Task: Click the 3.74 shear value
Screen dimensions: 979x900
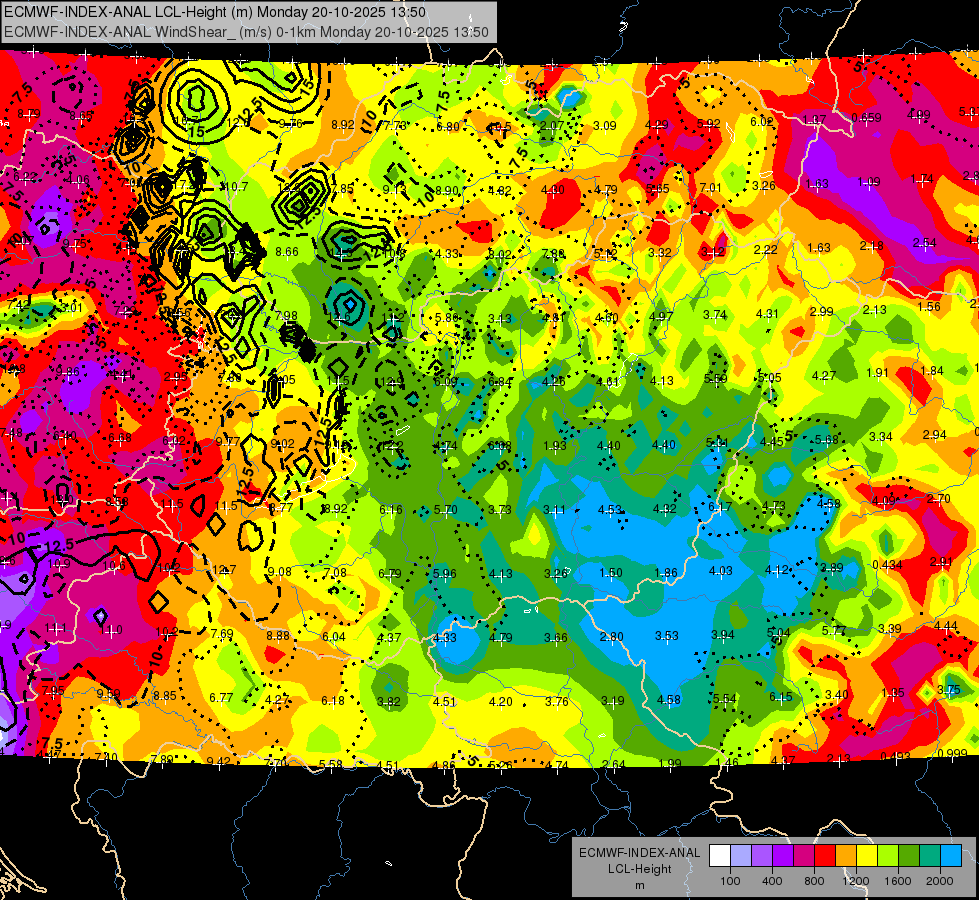Action: click(x=715, y=315)
